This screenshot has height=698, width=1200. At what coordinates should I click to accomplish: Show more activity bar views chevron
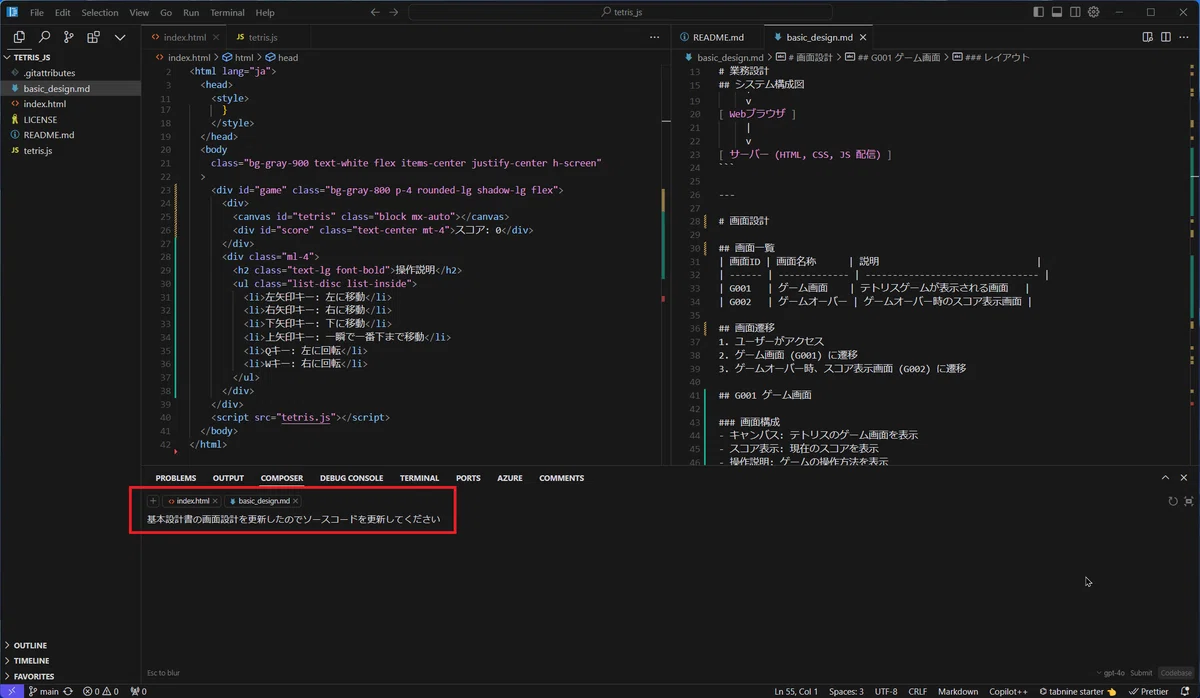120,37
